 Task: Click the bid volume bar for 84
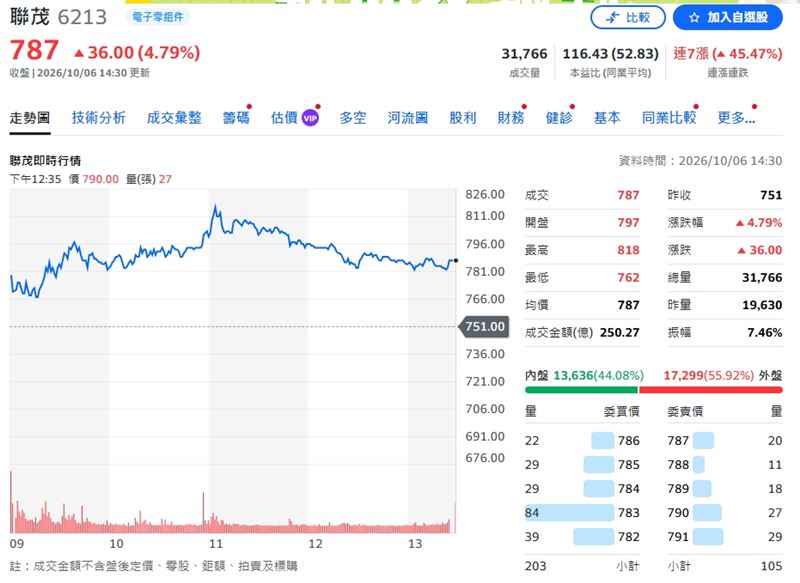click(x=569, y=512)
